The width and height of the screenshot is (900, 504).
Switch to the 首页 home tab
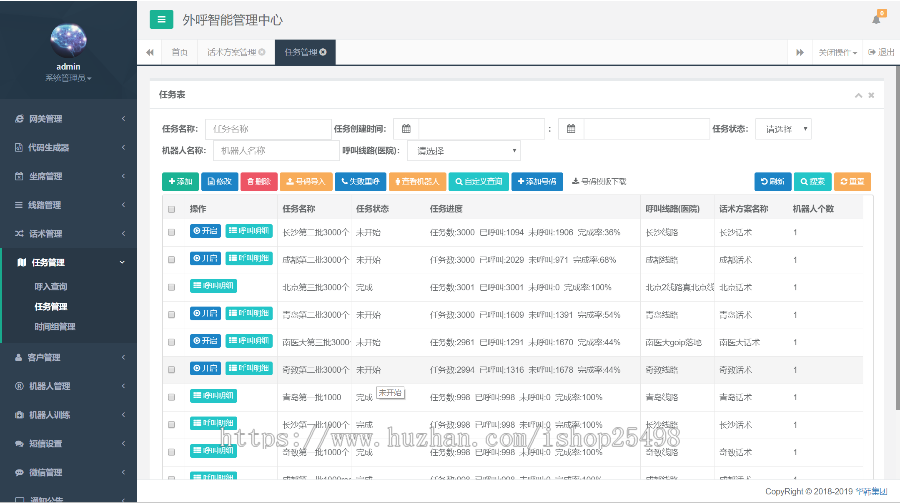[x=180, y=52]
